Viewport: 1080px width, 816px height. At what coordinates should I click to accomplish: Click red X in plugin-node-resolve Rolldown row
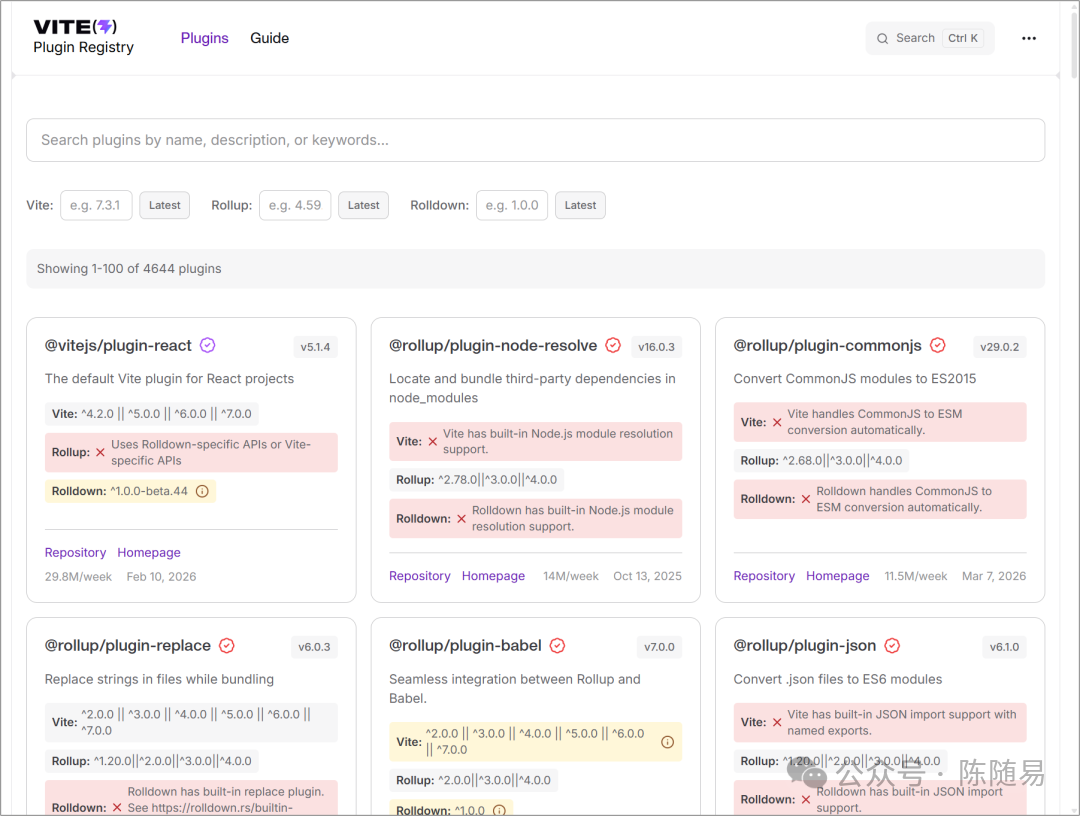click(x=461, y=519)
